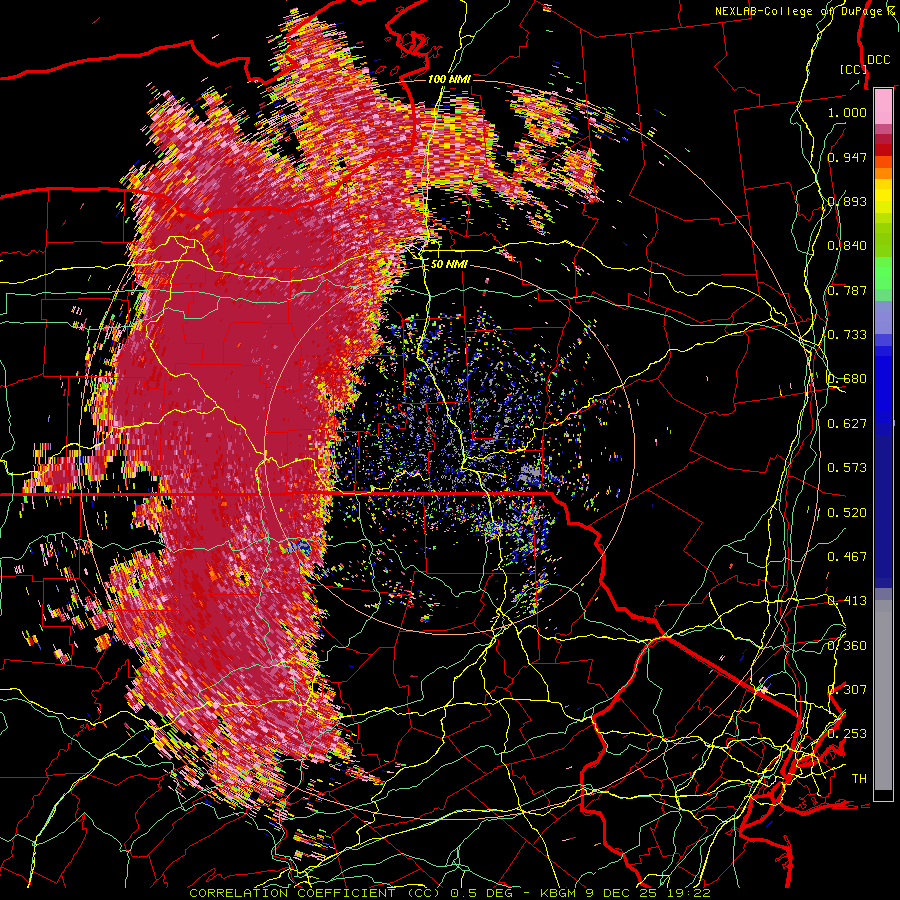Pick the yellow segment of the color bar

point(883,197)
